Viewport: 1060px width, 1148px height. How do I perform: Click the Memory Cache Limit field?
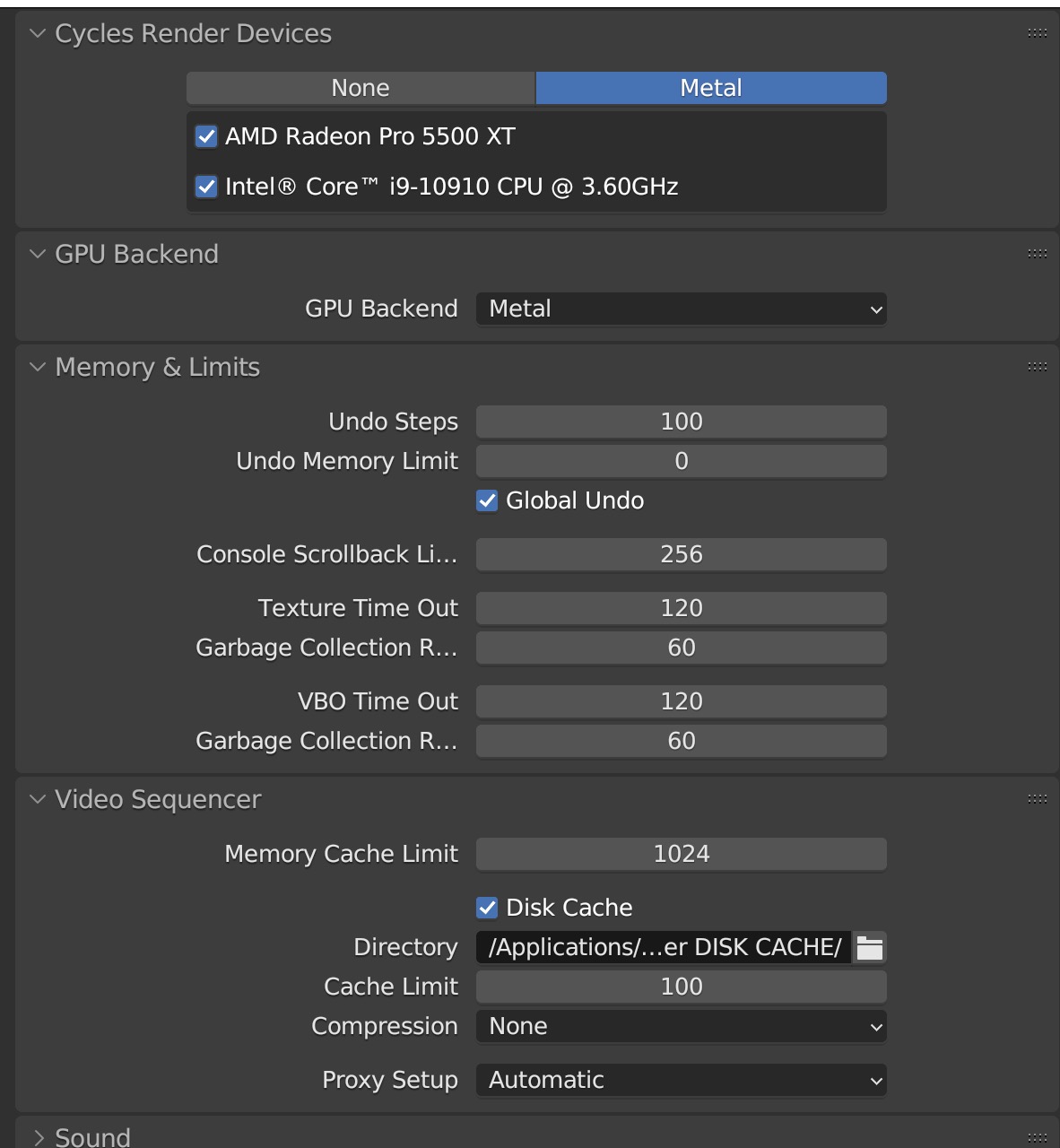coord(682,854)
